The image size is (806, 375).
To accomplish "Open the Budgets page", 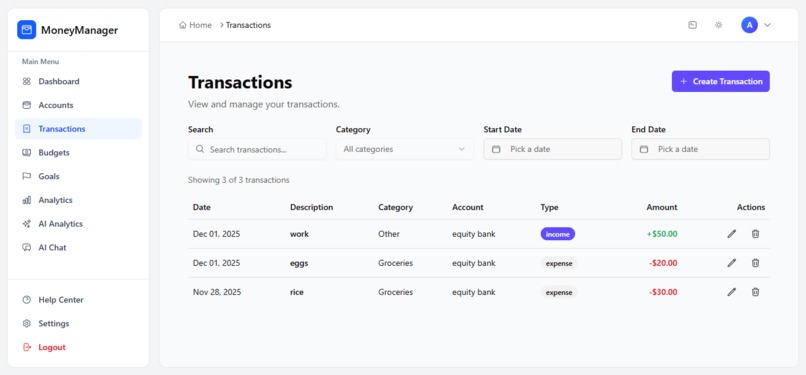I will [x=78, y=153].
